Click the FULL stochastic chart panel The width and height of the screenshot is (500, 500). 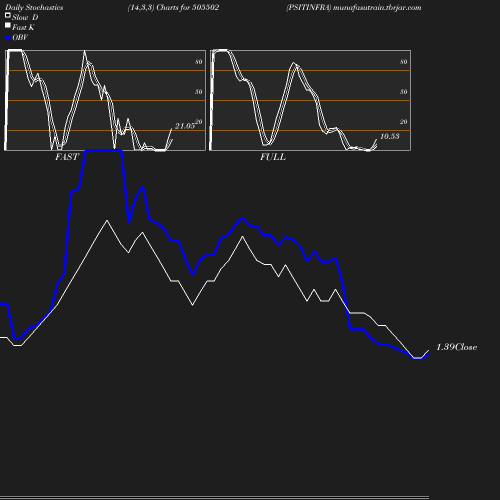(x=310, y=100)
